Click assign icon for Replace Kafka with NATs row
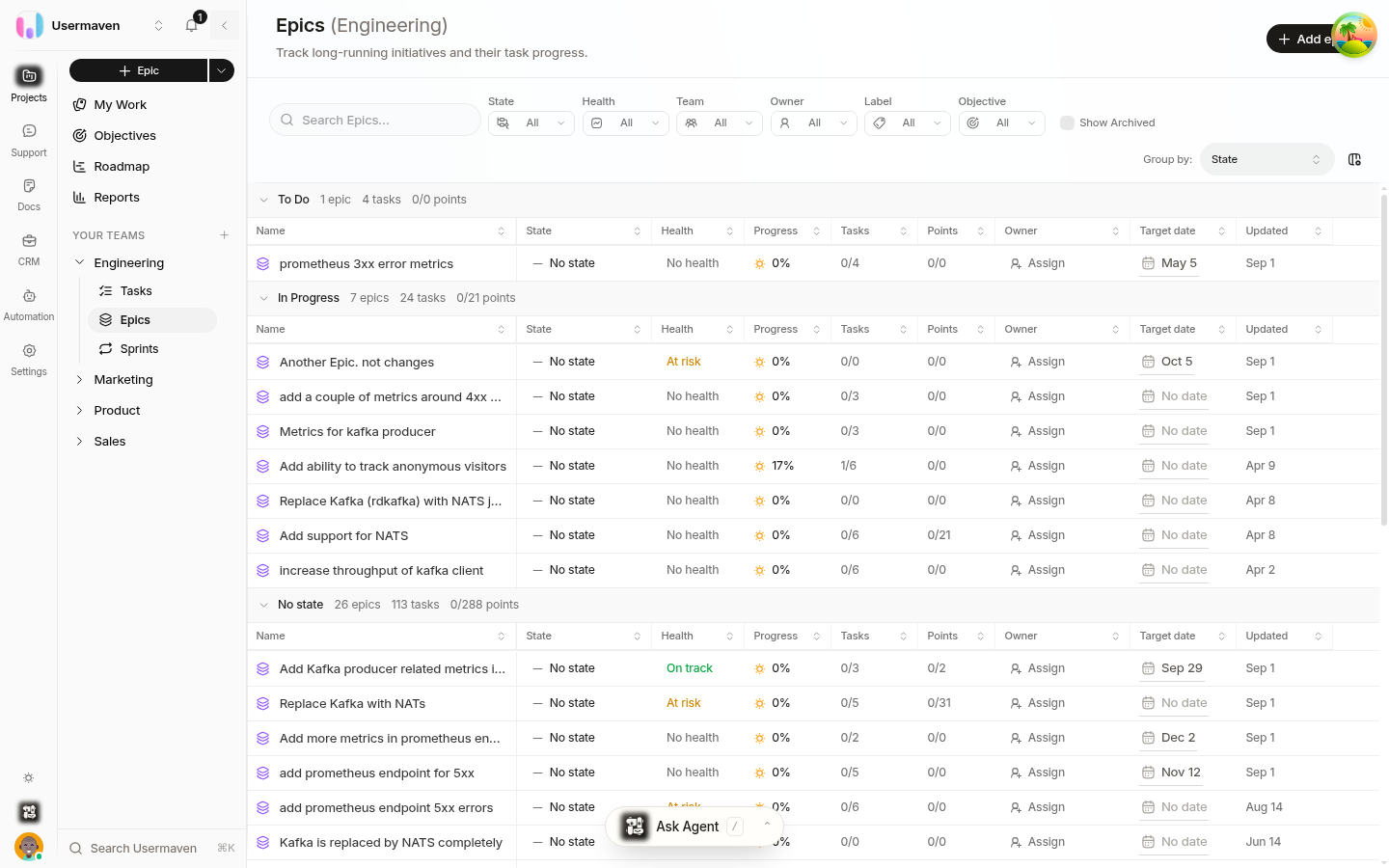The image size is (1389, 868). [1016, 703]
